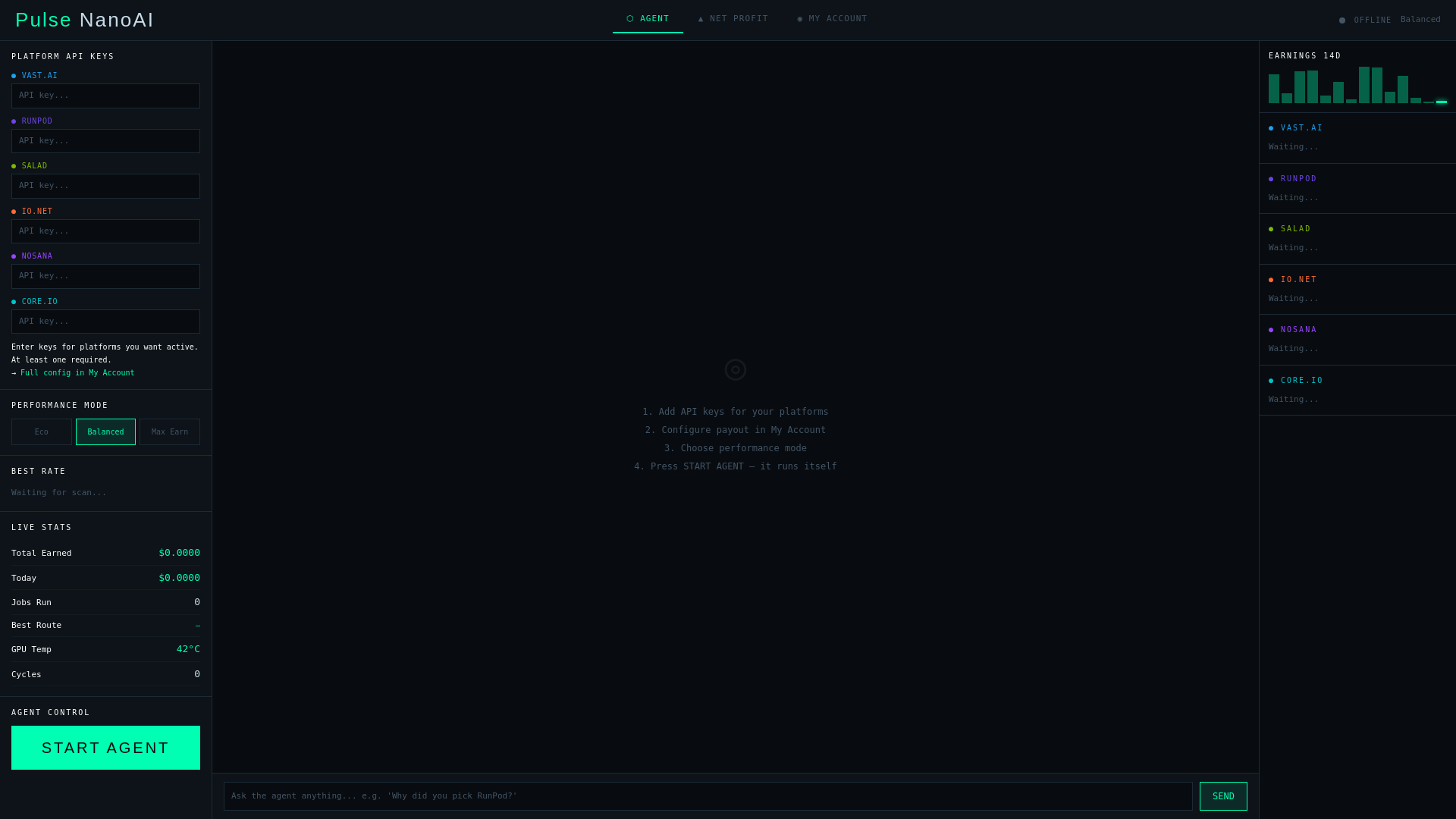Switch to the Agent tab
This screenshot has height=819, width=1456.
(648, 19)
